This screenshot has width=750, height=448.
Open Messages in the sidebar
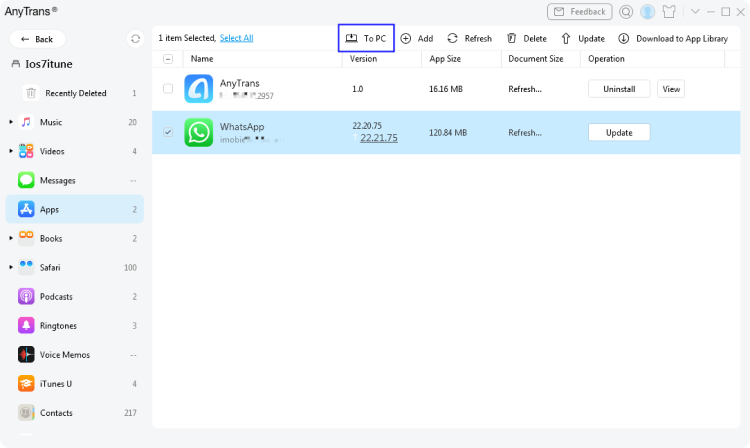(57, 180)
